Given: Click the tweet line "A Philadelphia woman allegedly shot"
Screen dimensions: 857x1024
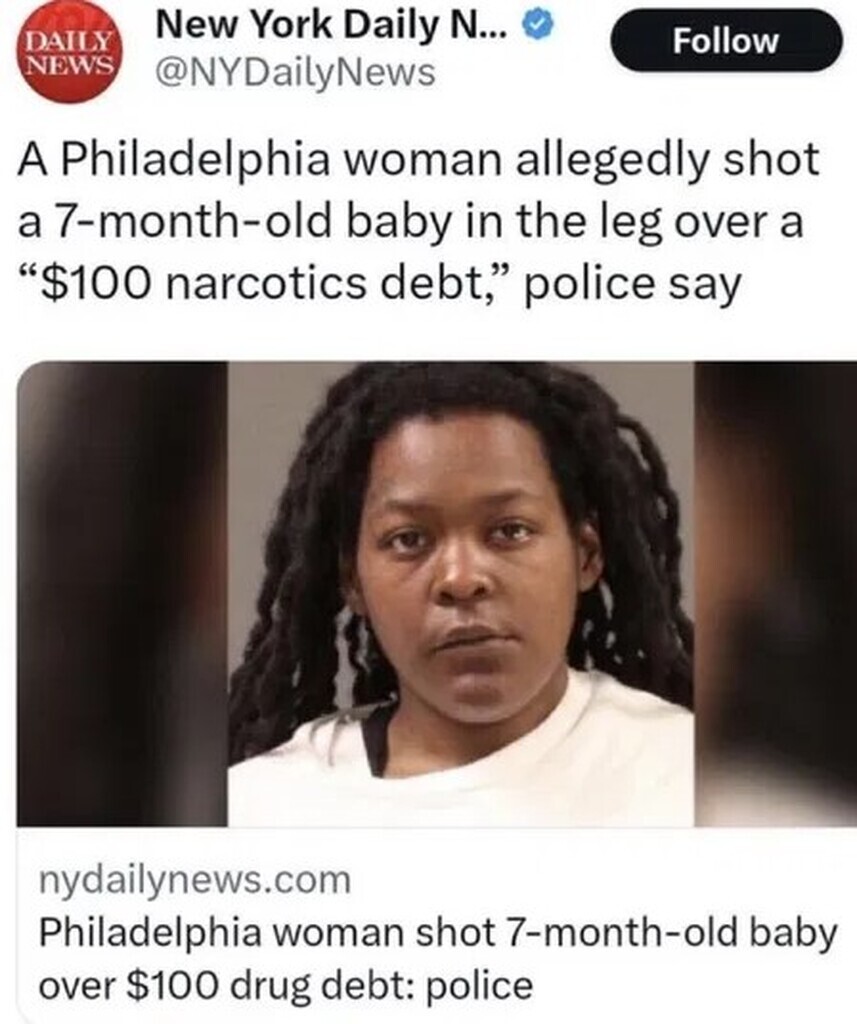Looking at the screenshot, I should coord(418,160).
